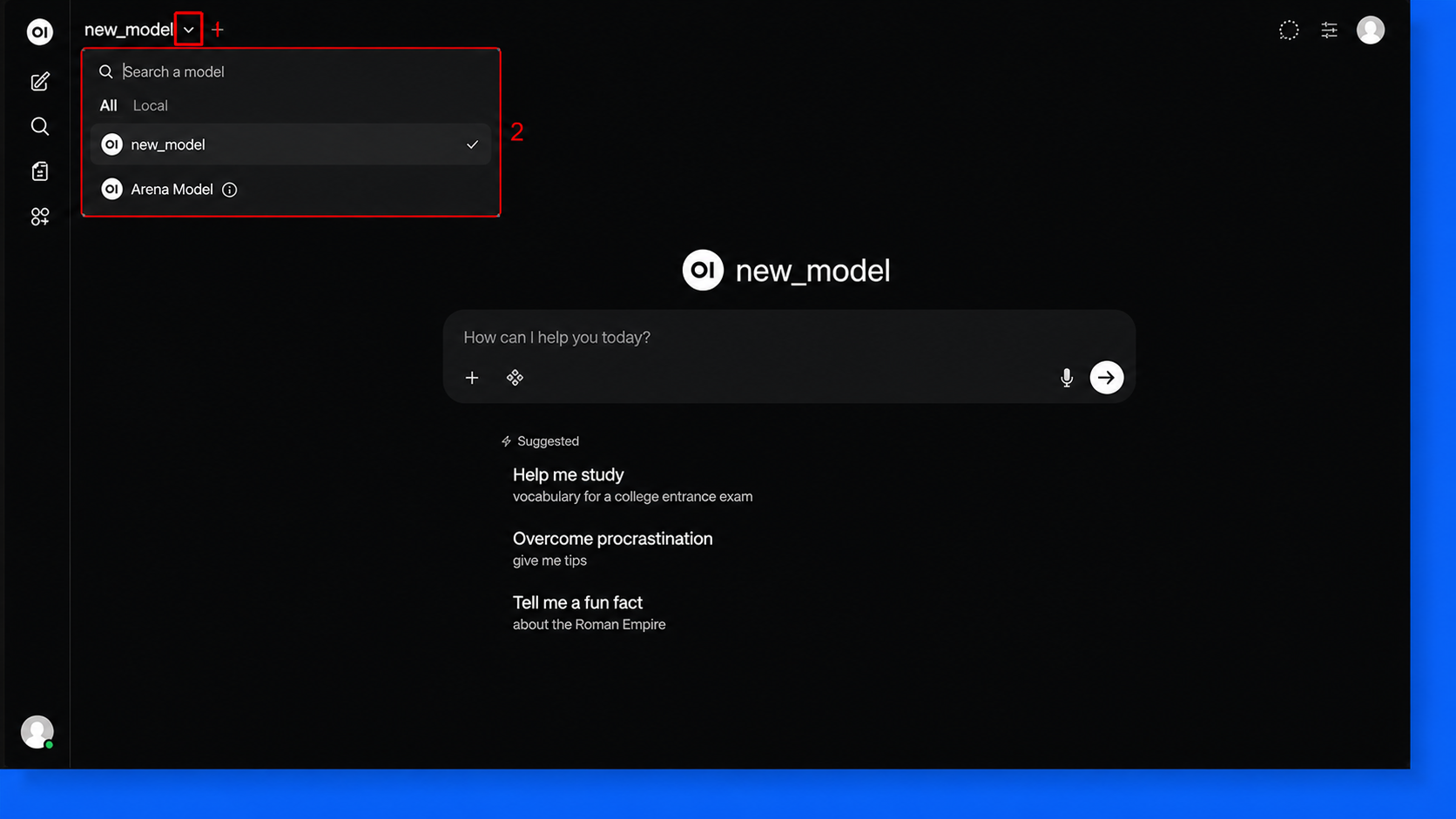Click the Open WebUI logo in sidebar
The height and width of the screenshot is (819, 1456).
39,32
